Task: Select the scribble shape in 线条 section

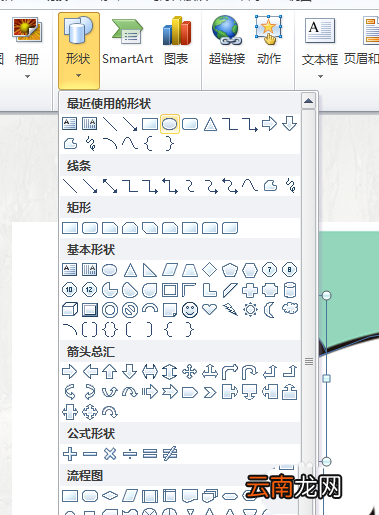Action: (290, 186)
